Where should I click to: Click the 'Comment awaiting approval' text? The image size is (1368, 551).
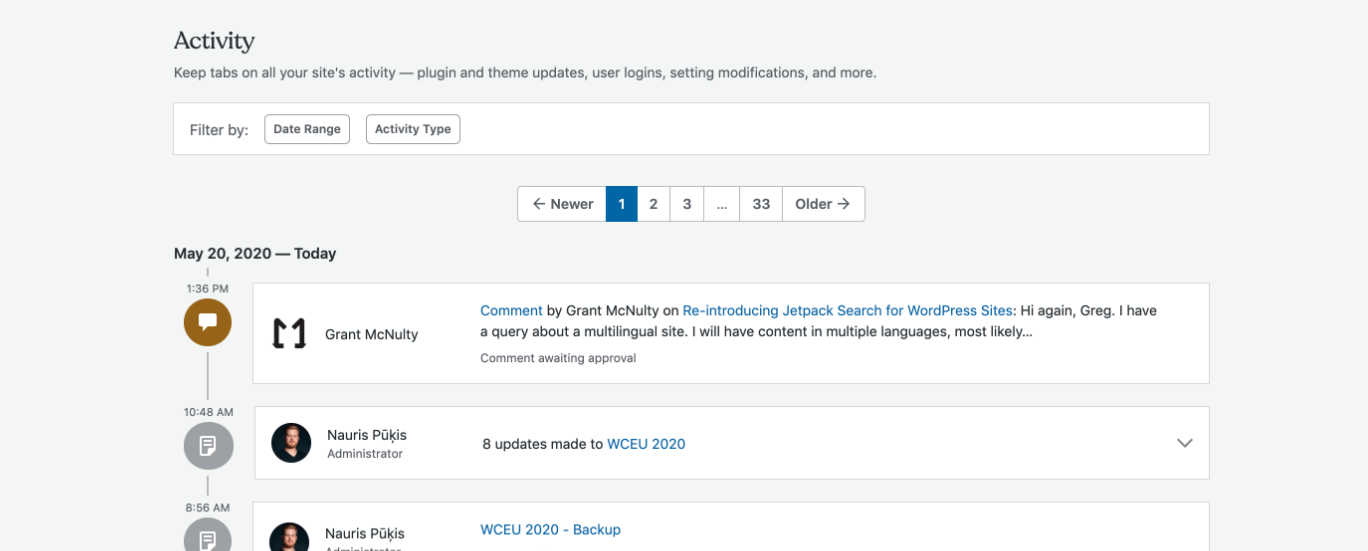tap(558, 358)
